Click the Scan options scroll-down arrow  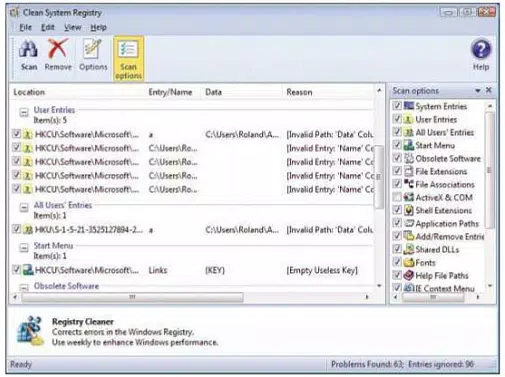pyautogui.click(x=490, y=286)
